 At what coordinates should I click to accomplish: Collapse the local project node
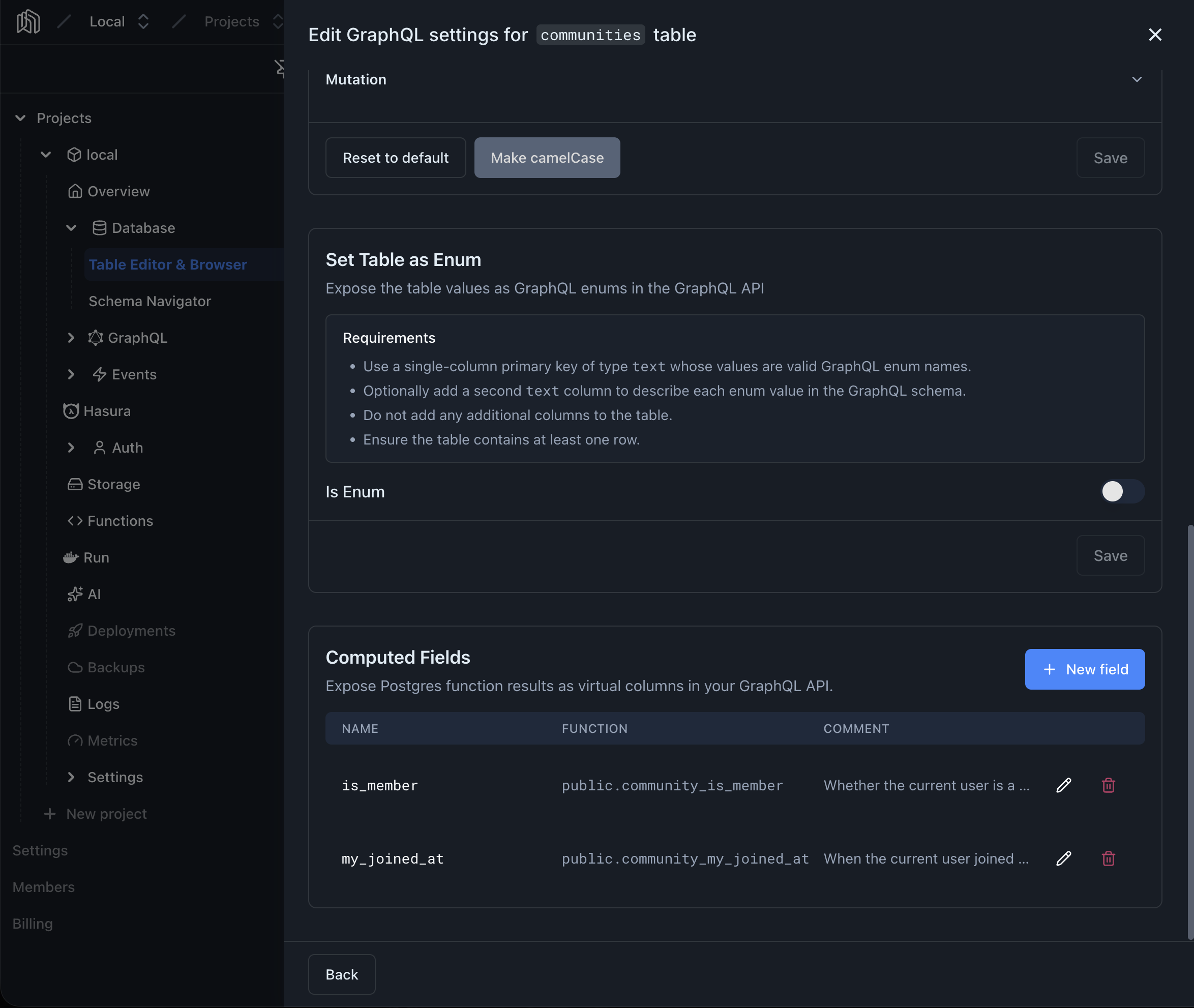[46, 155]
